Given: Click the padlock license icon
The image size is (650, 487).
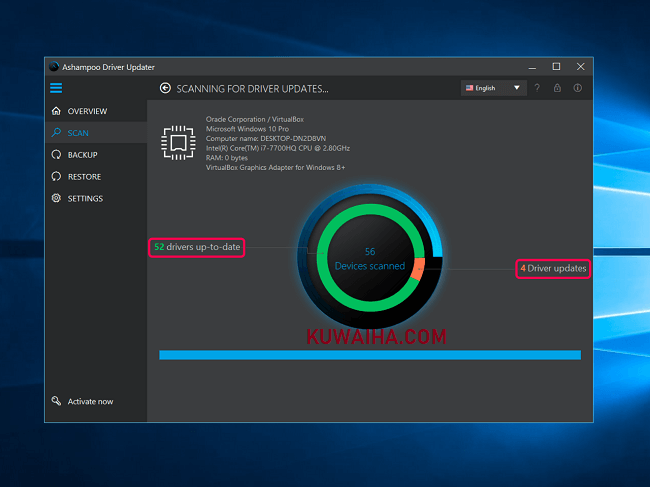Looking at the screenshot, I should (557, 88).
